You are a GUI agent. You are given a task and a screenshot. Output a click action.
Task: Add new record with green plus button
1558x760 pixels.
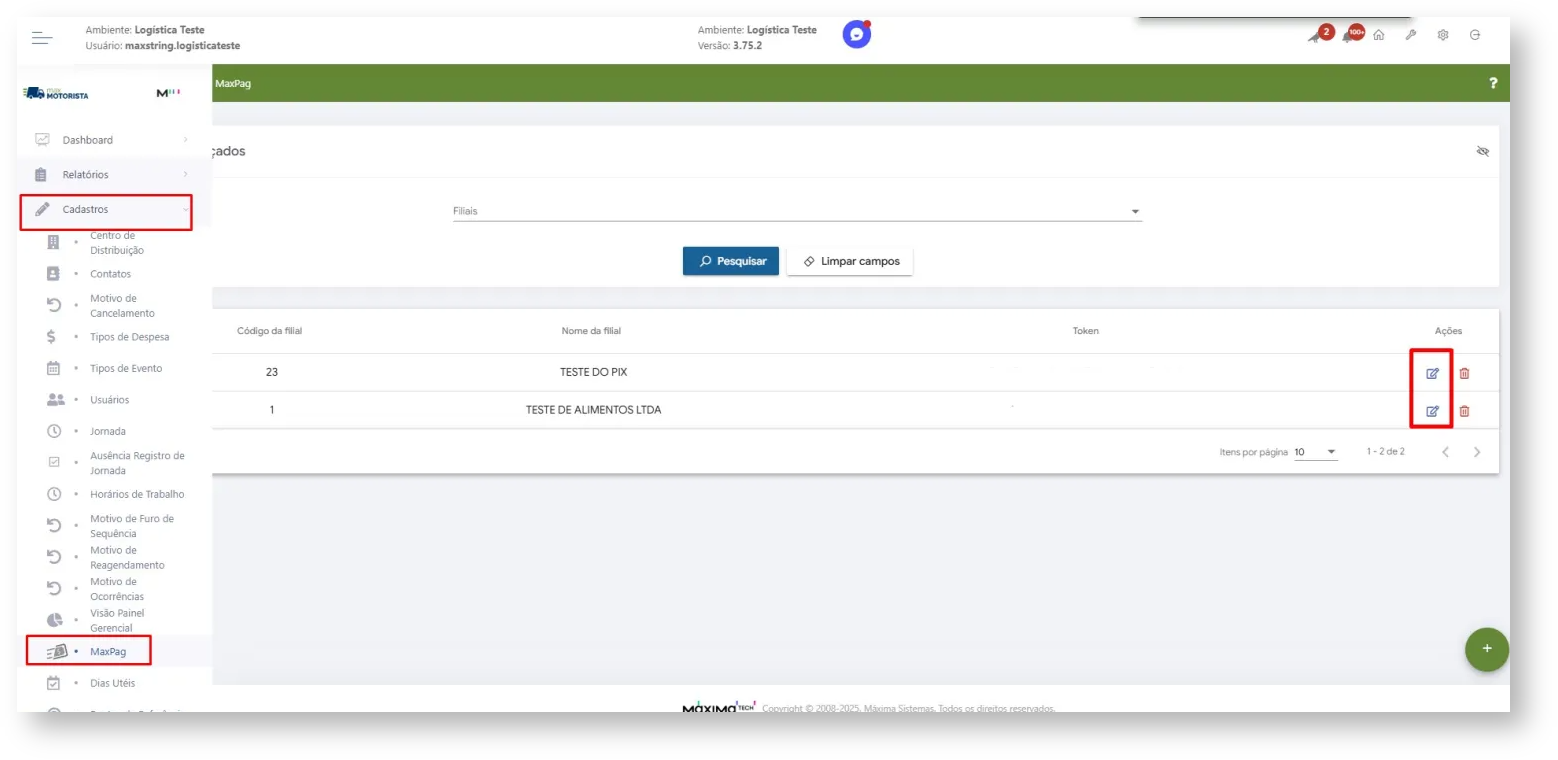point(1487,648)
